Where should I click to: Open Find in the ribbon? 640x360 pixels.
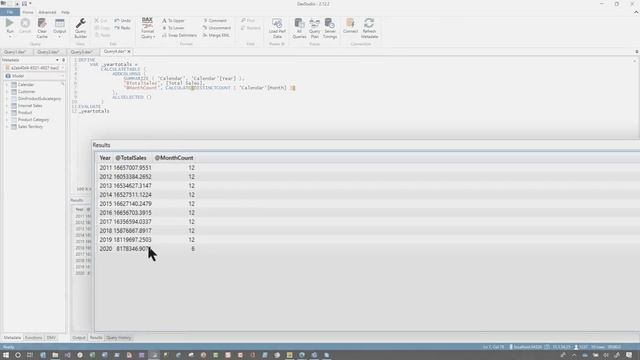248,20
